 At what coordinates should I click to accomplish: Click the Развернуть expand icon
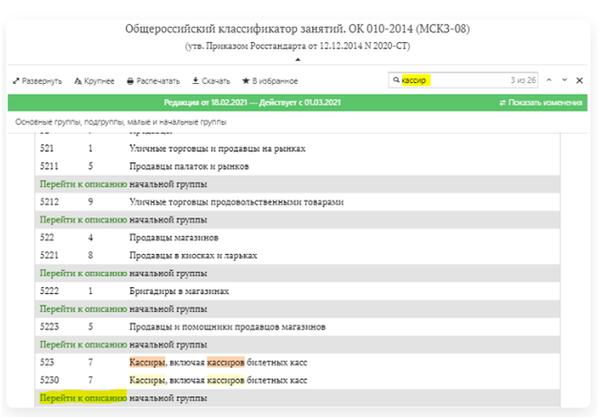17,80
